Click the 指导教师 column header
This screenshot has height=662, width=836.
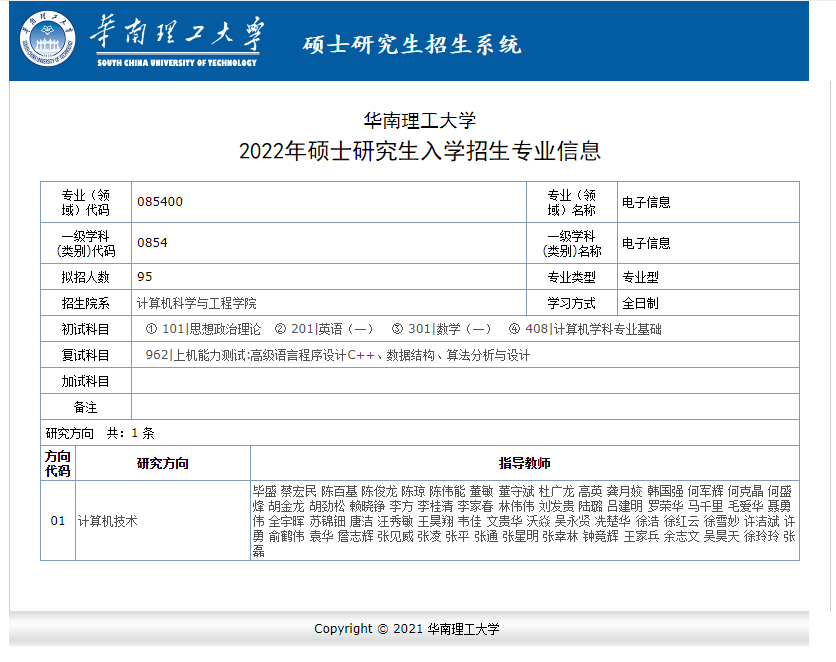pos(525,463)
